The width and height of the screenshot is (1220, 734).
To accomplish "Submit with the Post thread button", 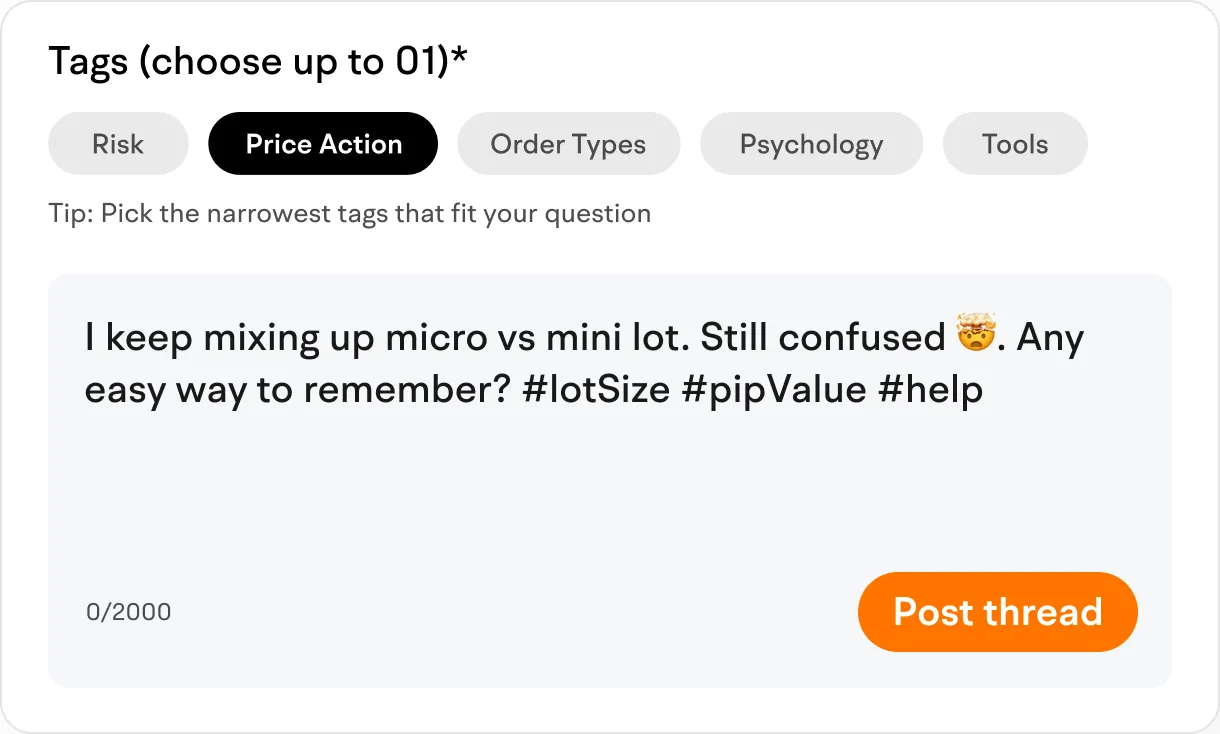I will pyautogui.click(x=997, y=611).
